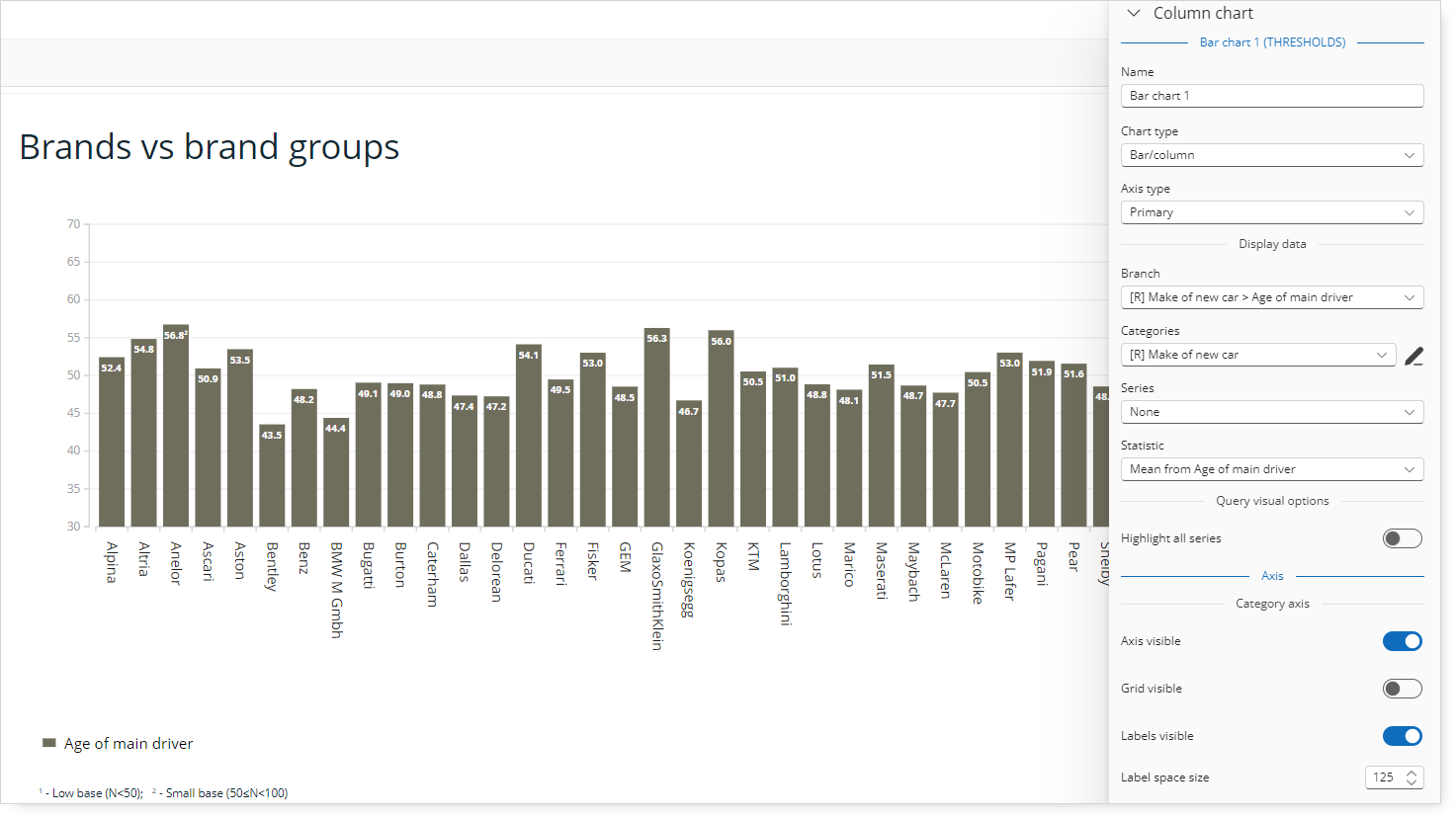Click the Label space size value 125
1456x819 pixels.
[x=1384, y=778]
